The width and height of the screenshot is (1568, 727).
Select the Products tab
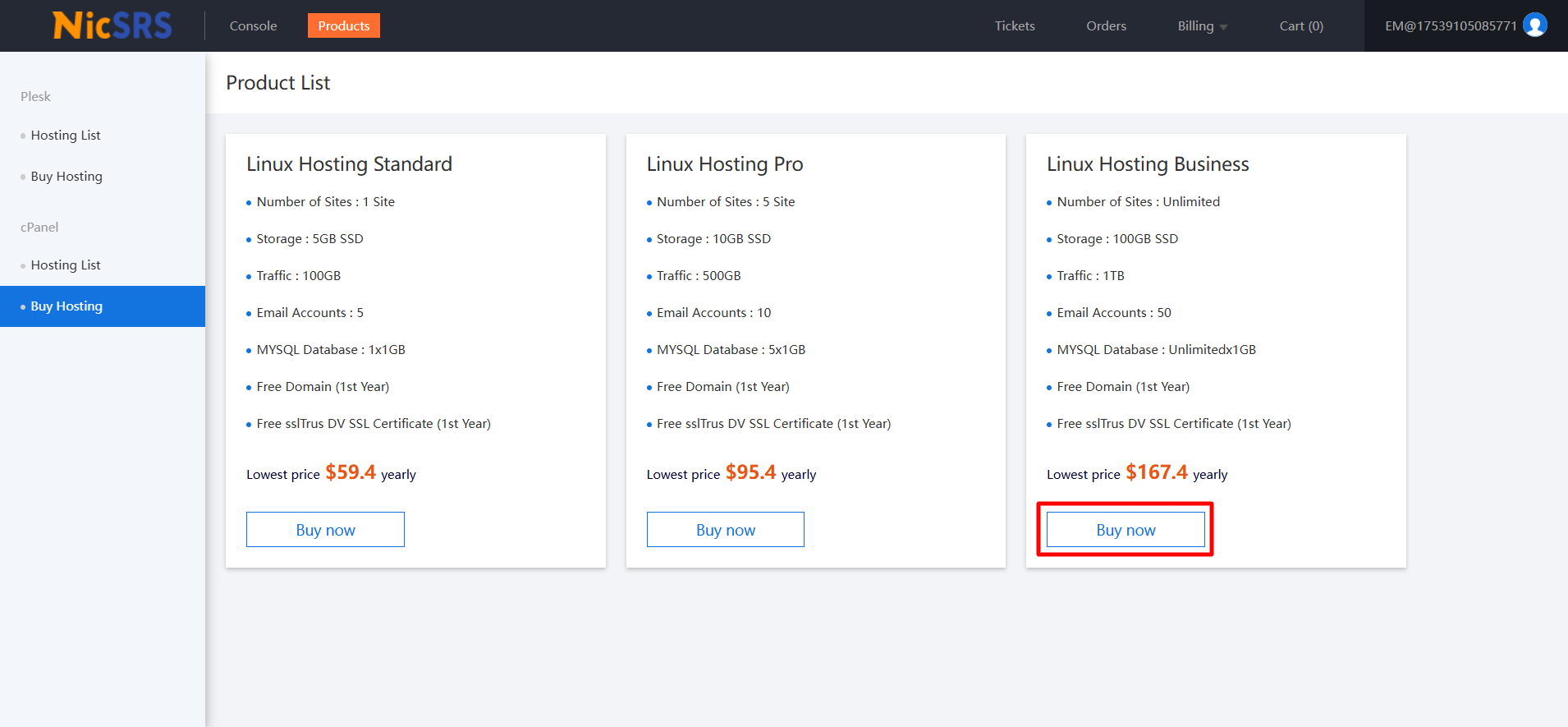[x=344, y=25]
